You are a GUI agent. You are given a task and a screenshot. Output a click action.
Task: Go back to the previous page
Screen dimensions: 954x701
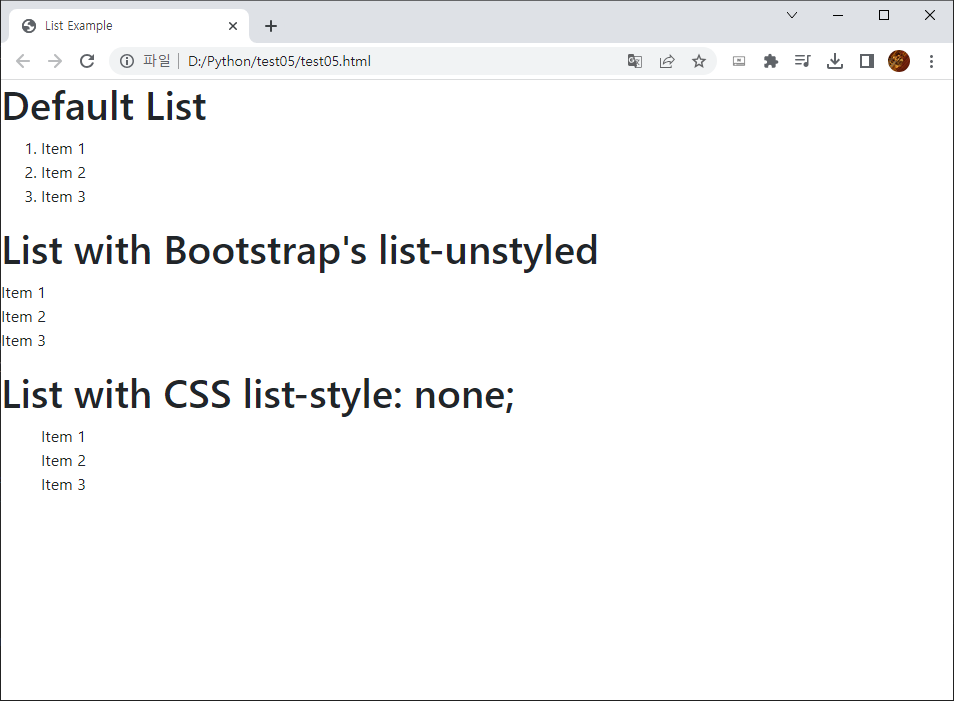click(x=23, y=61)
